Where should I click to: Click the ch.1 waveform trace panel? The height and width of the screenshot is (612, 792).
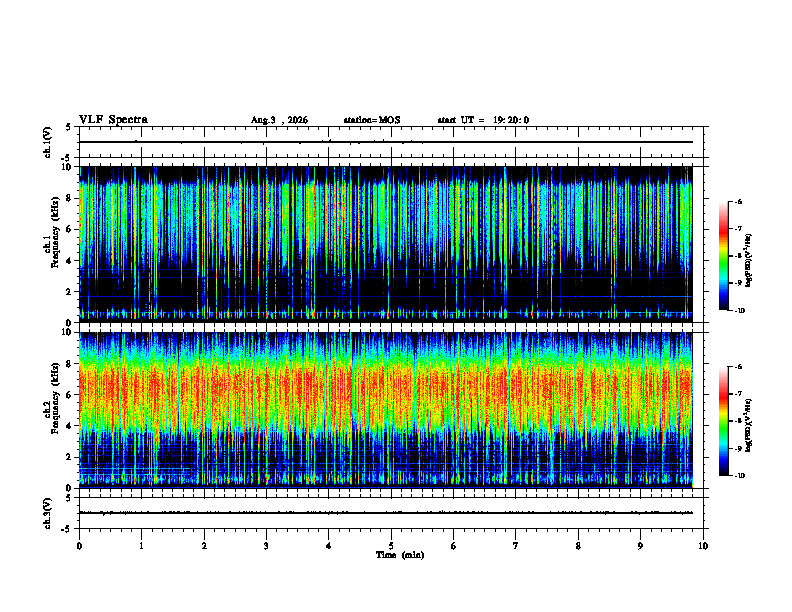pos(391,142)
